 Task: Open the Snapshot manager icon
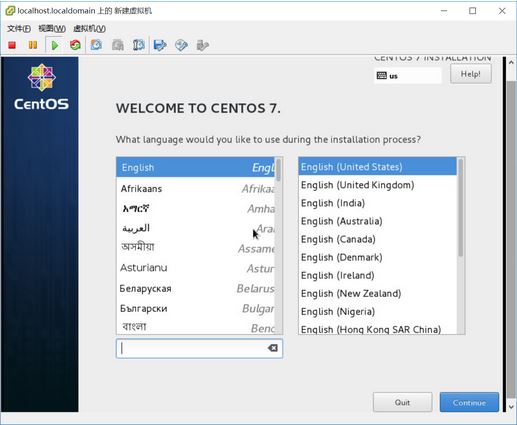click(x=139, y=45)
